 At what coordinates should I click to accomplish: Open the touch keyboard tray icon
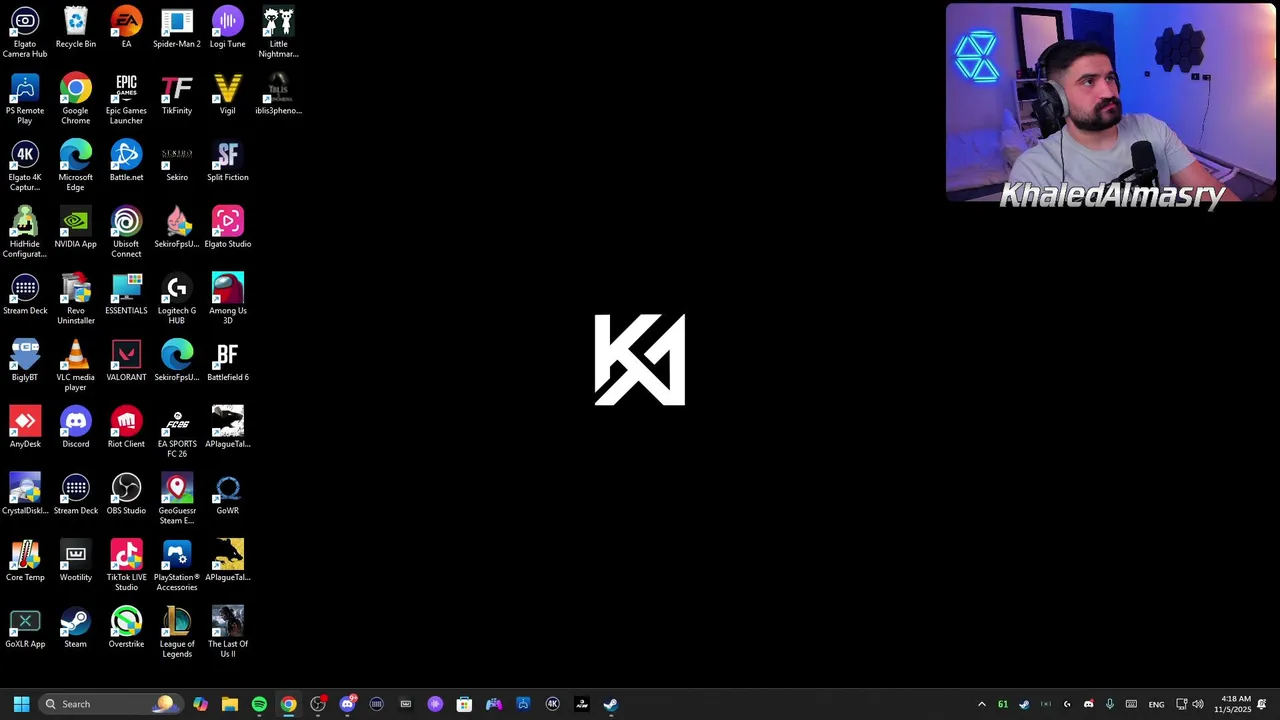click(1131, 704)
